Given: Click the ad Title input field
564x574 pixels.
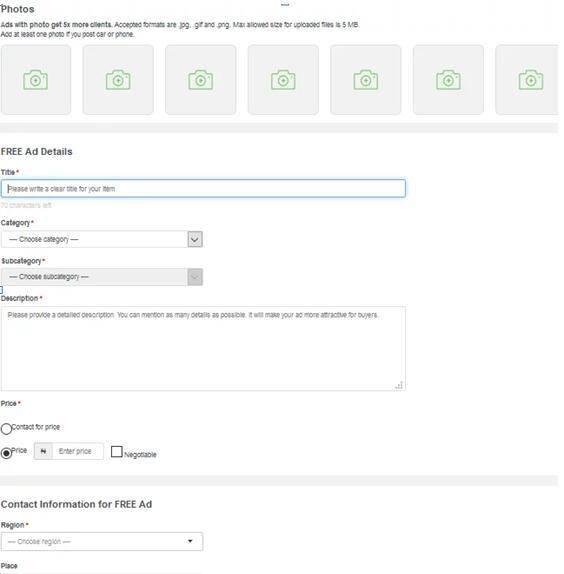Looking at the screenshot, I should point(203,189).
